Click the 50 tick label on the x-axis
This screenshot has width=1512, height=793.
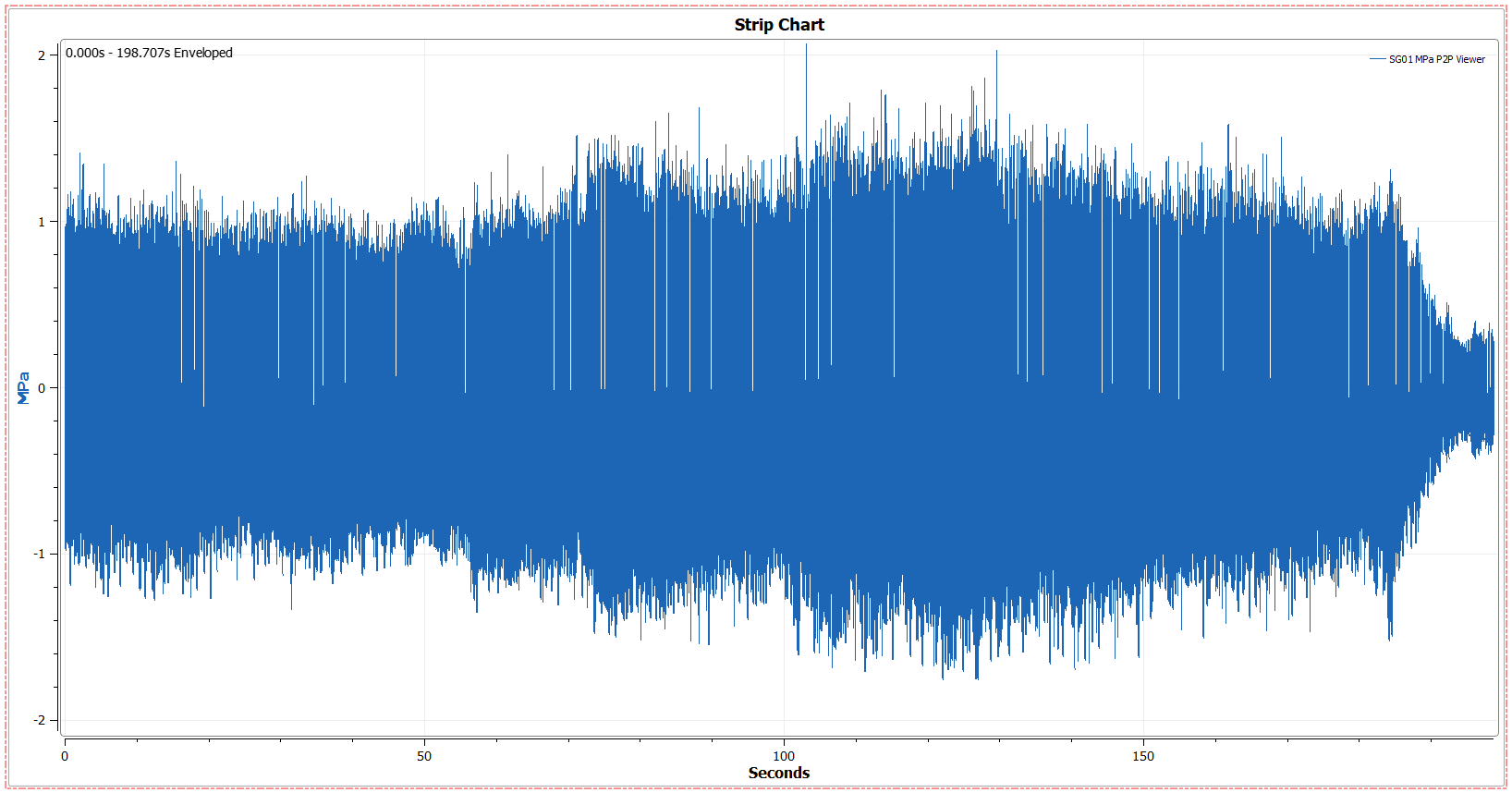[x=423, y=756]
